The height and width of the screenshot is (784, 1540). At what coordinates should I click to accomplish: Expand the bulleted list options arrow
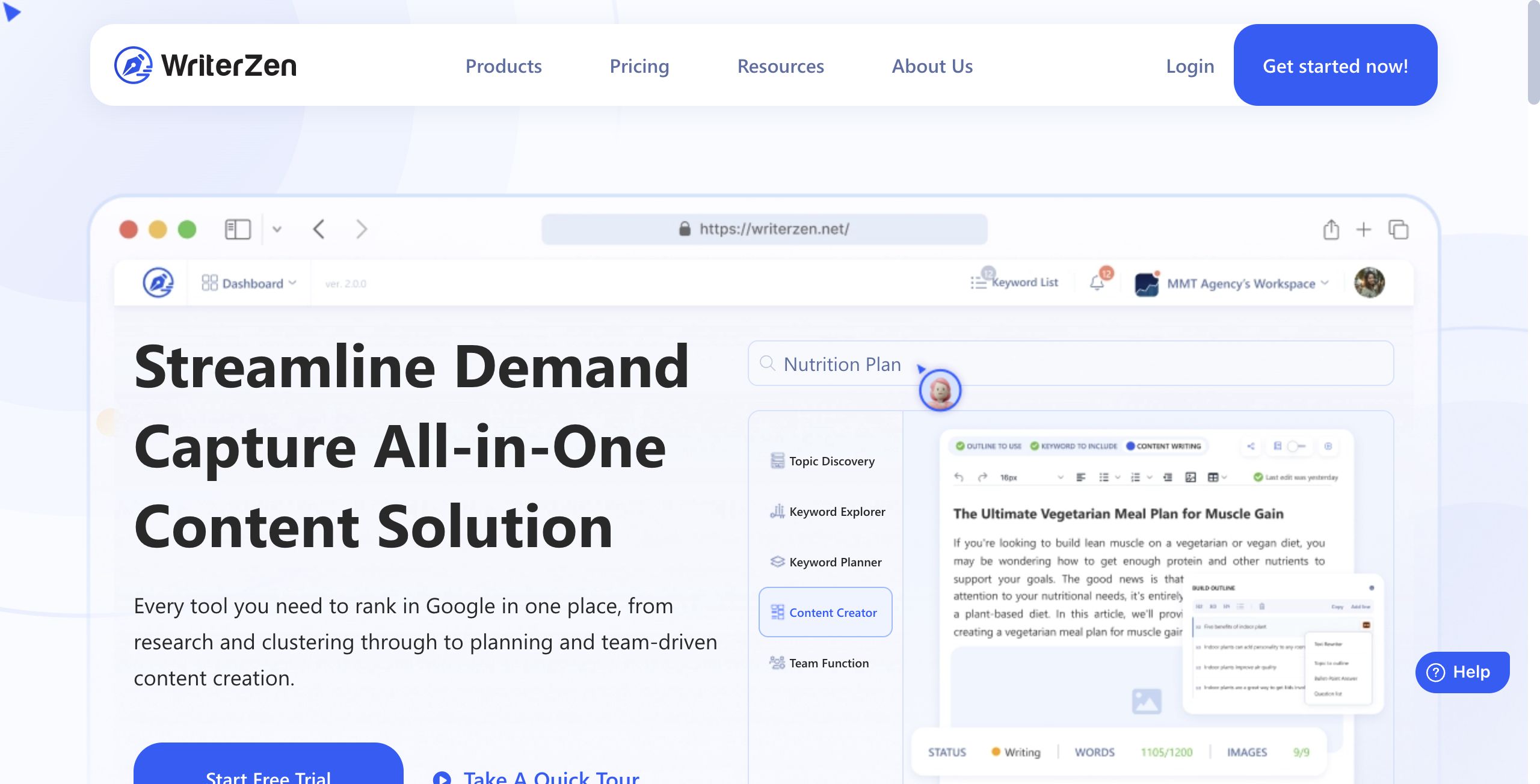pos(1118,477)
